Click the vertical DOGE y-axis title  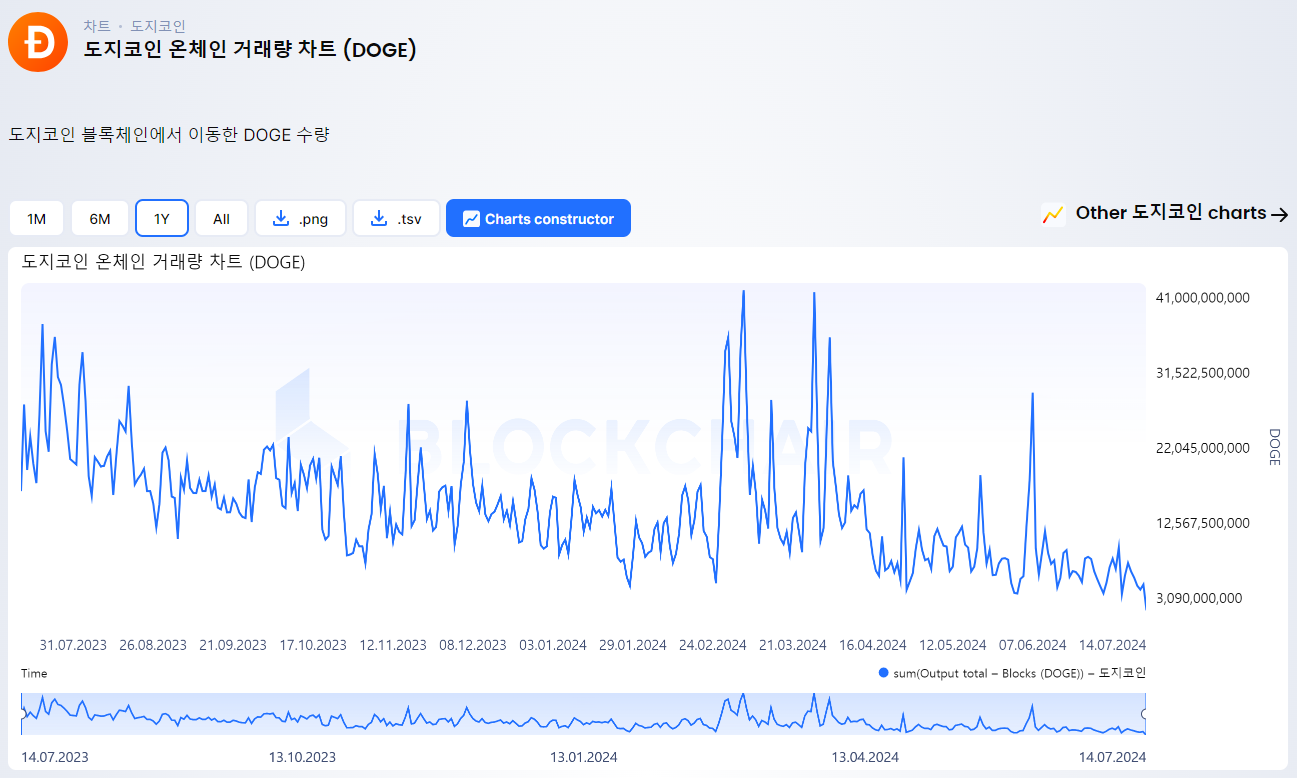[x=1274, y=447]
